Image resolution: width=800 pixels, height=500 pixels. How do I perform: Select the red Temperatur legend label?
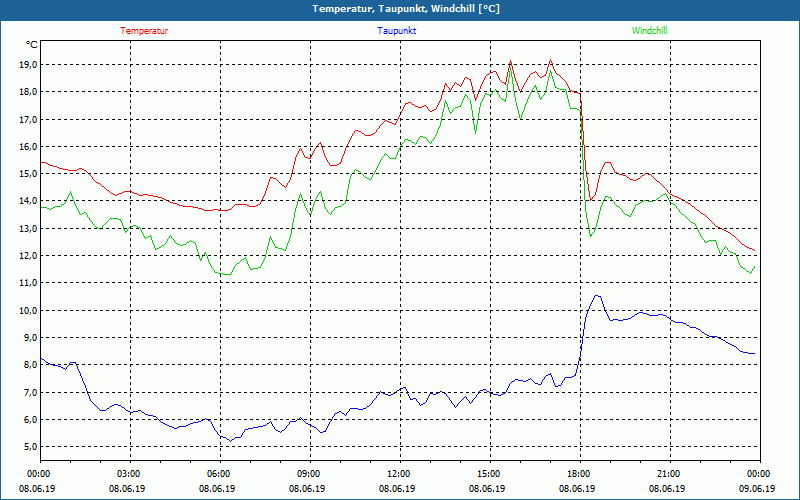coord(144,31)
